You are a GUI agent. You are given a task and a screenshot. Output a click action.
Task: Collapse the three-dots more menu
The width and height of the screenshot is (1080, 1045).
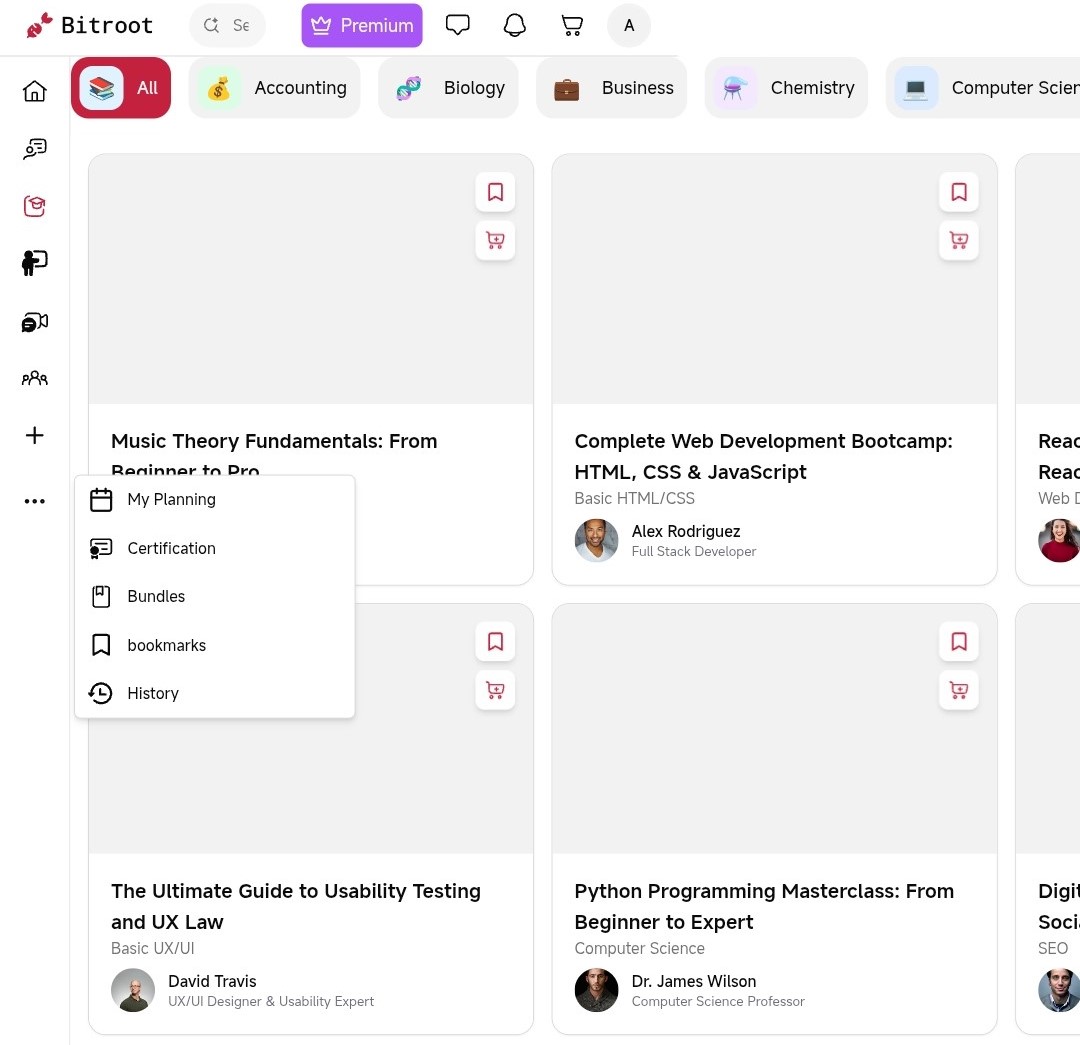35,501
